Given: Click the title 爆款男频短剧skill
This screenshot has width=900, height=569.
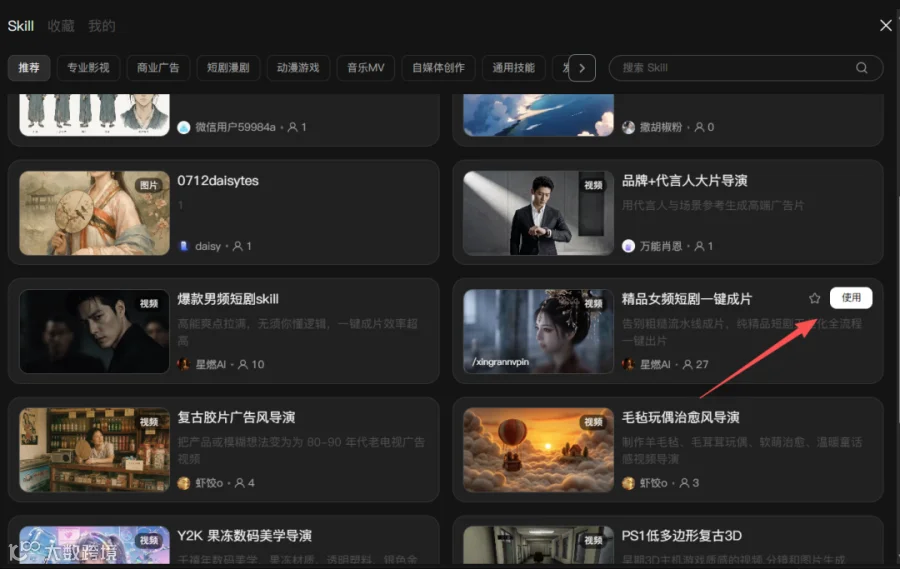Looking at the screenshot, I should (x=228, y=299).
